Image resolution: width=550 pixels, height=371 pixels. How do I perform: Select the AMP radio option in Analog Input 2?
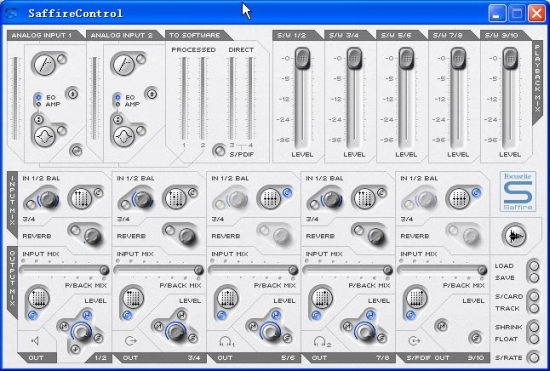click(118, 104)
